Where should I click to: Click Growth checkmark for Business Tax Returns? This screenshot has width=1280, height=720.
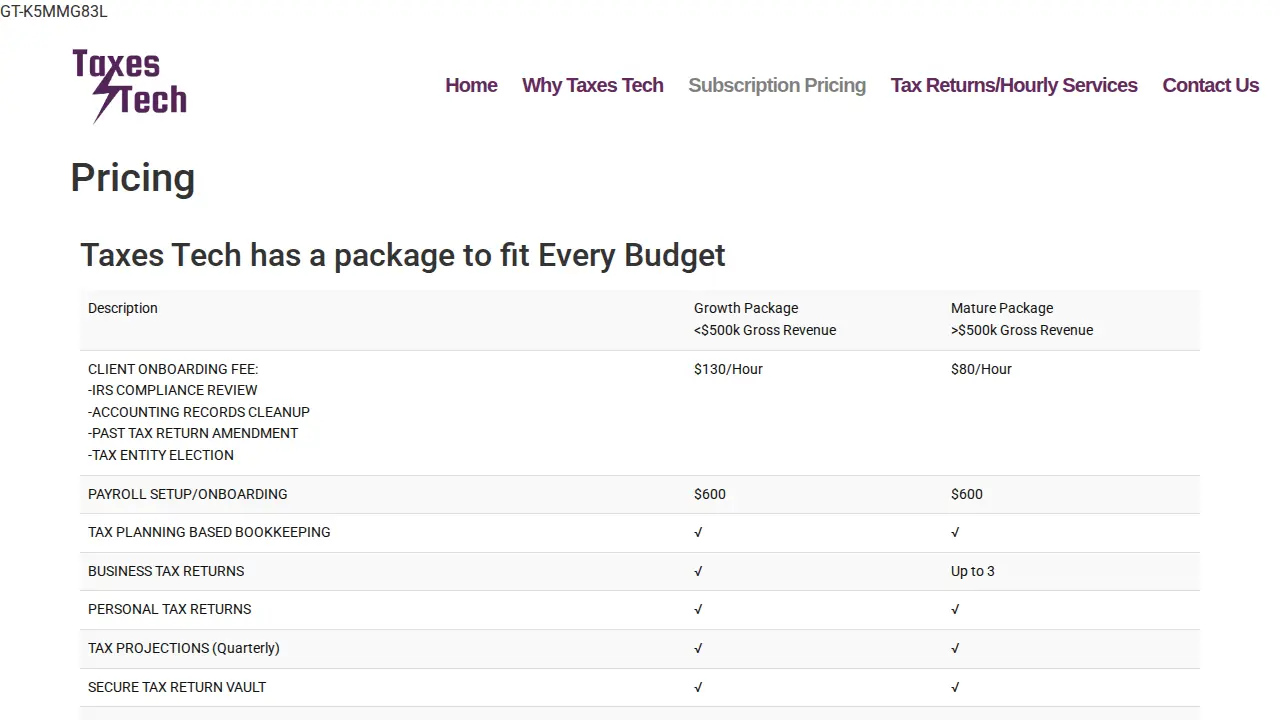tap(698, 571)
